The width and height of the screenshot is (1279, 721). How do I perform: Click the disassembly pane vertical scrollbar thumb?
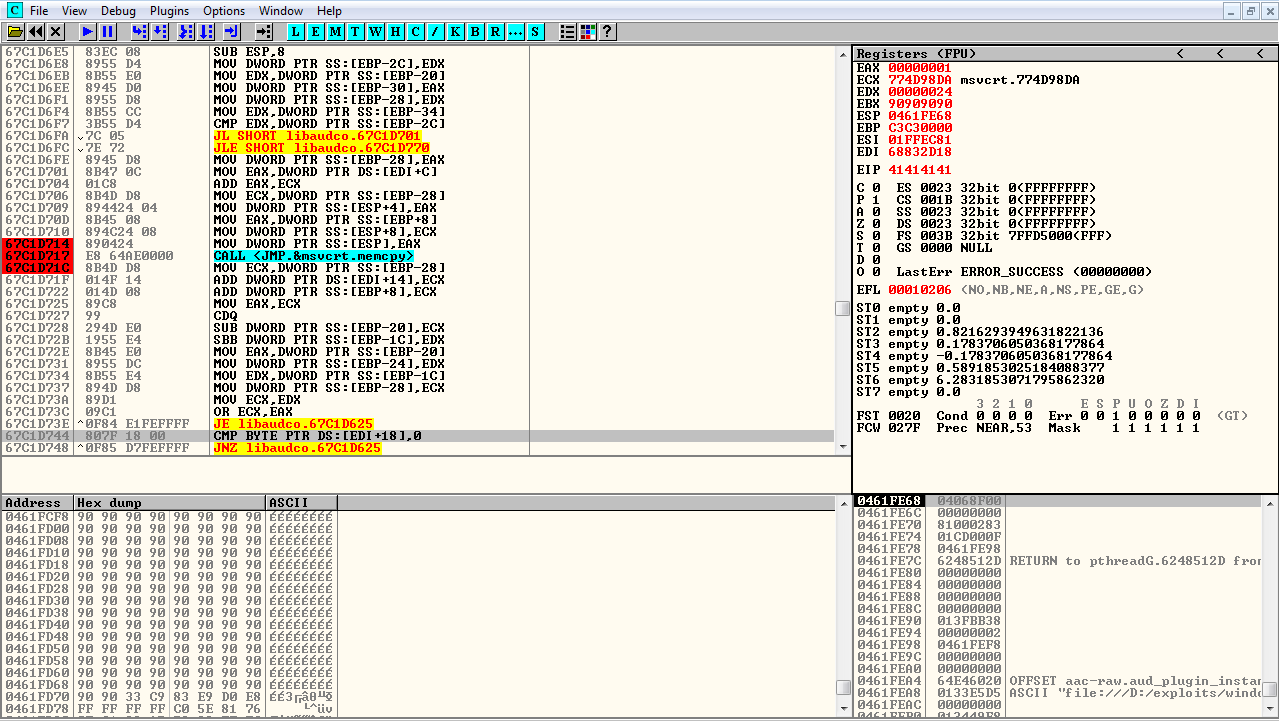pyautogui.click(x=842, y=308)
